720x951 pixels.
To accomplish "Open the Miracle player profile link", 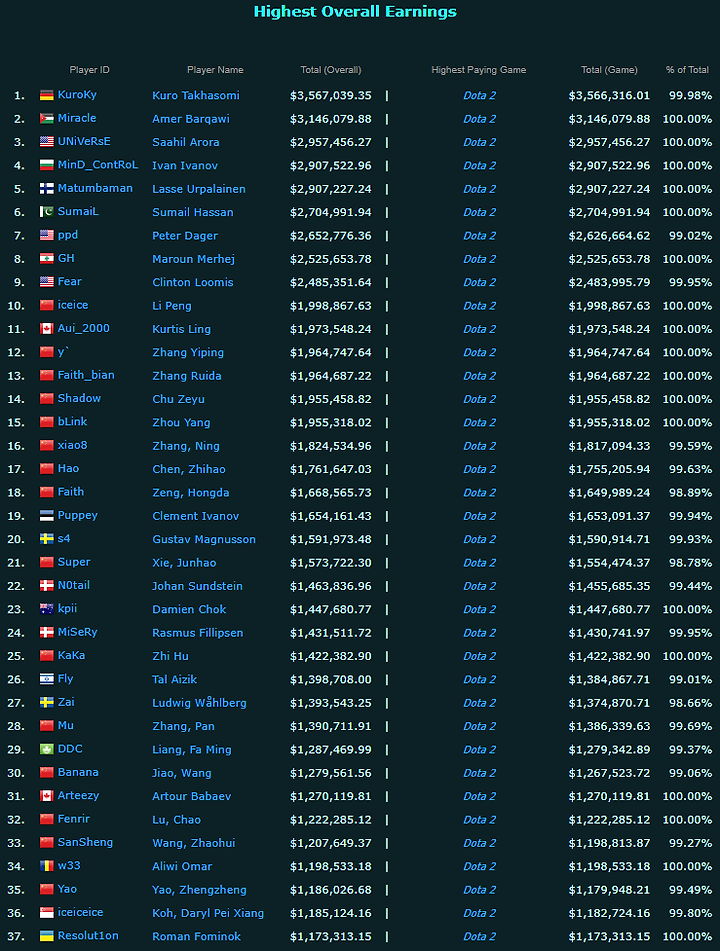I will (77, 118).
